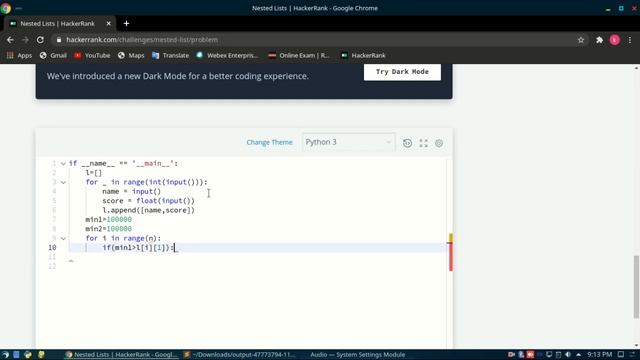Open a new browser tab
The image size is (640, 360).
[x=127, y=24]
